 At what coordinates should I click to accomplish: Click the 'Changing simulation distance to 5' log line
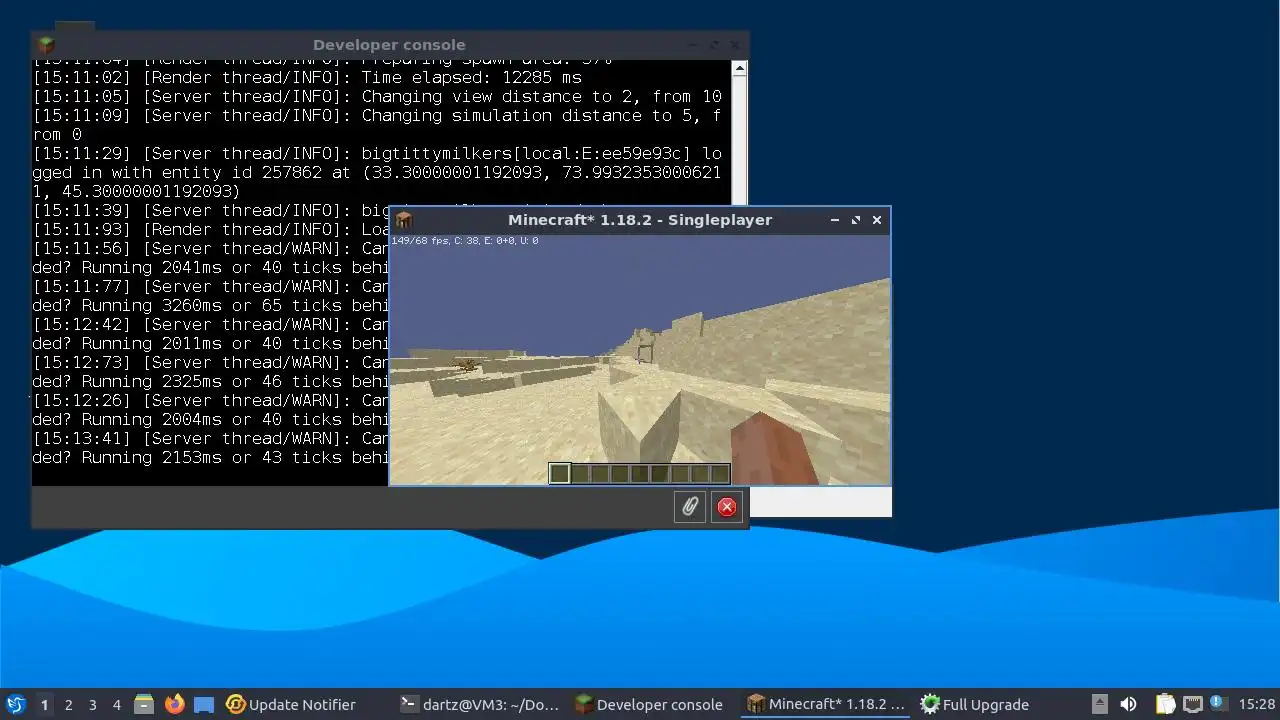coord(377,125)
